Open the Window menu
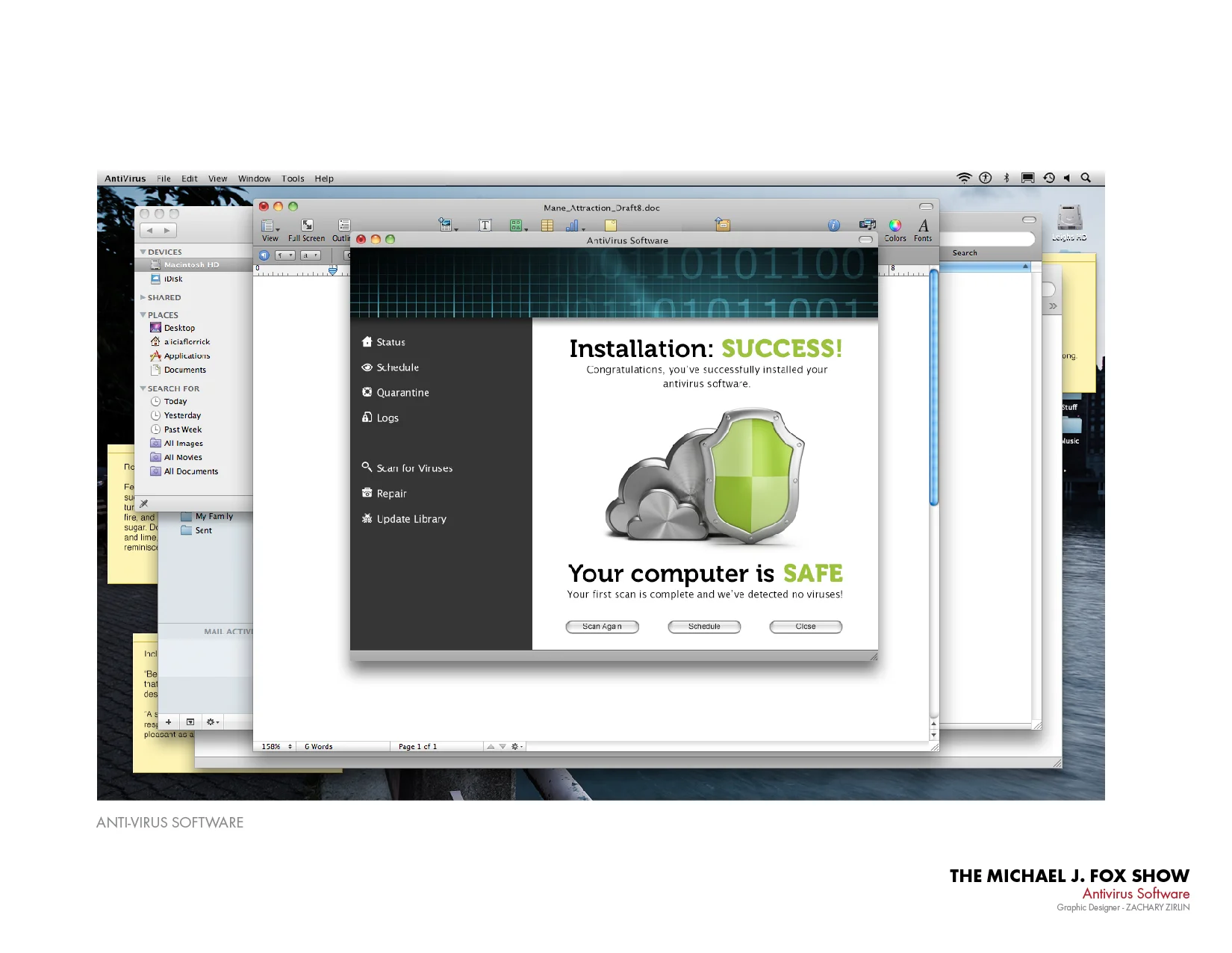The image size is (1232, 953). (x=255, y=179)
